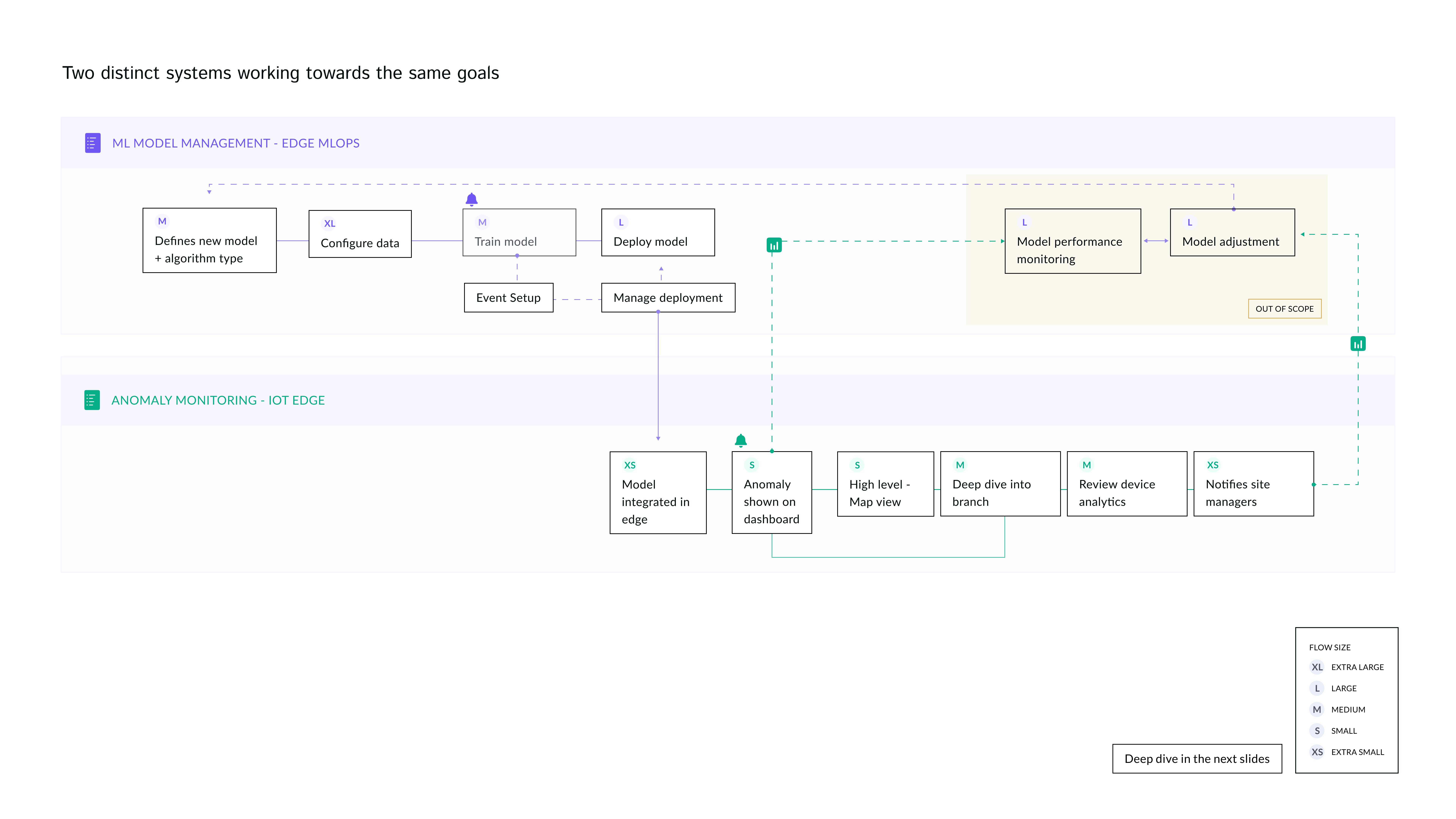This screenshot has width=1456, height=819.
Task: Click the green document icon beside Anomaly Monitoring
Action: click(x=92, y=400)
